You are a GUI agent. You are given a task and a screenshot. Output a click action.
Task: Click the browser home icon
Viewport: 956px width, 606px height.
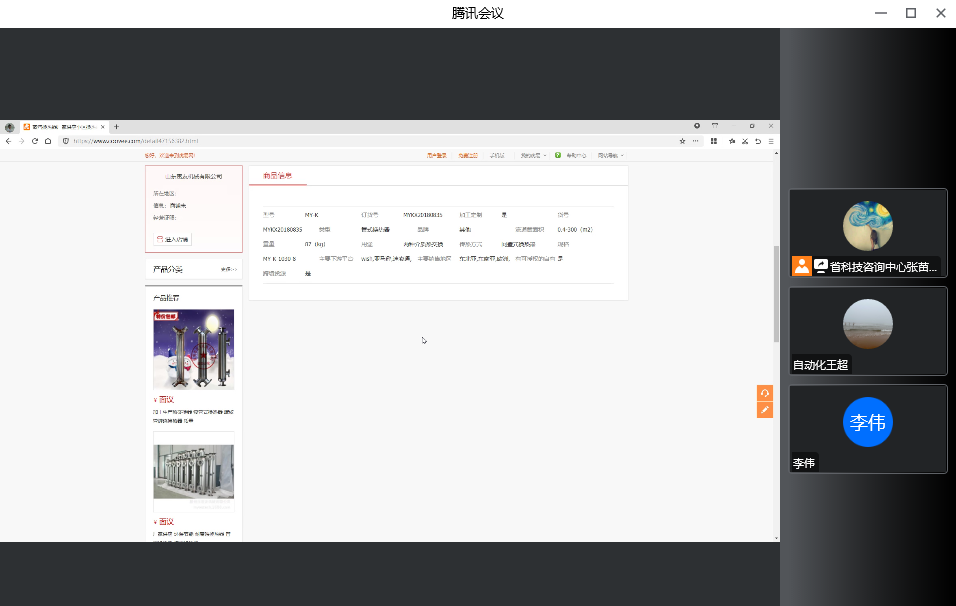point(48,141)
